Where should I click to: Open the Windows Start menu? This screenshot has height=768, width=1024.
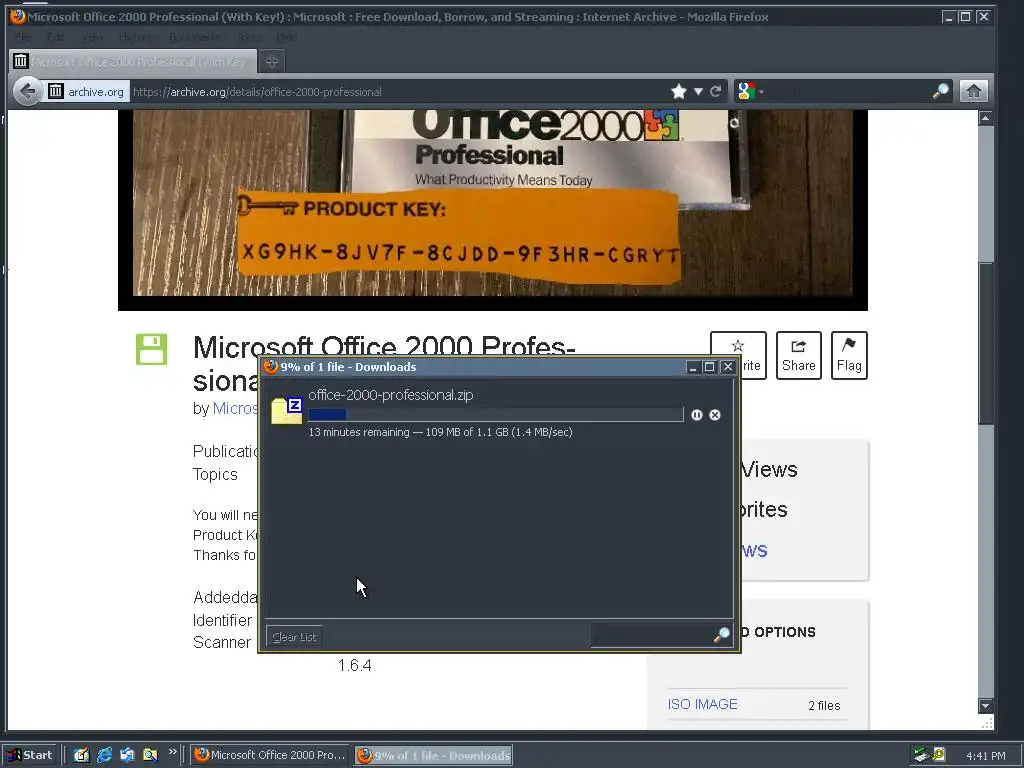point(30,755)
